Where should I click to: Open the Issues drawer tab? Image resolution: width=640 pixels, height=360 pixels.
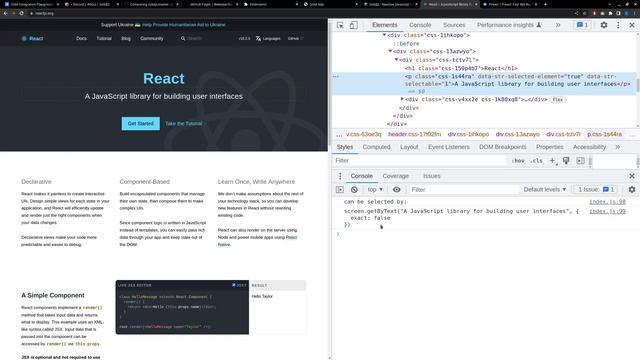tap(431, 176)
